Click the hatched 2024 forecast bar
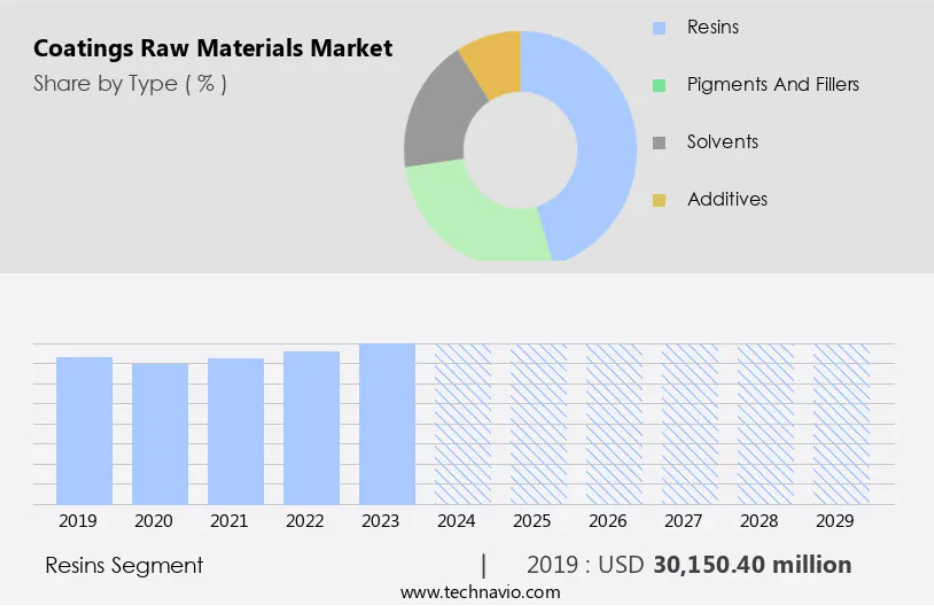 click(463, 424)
